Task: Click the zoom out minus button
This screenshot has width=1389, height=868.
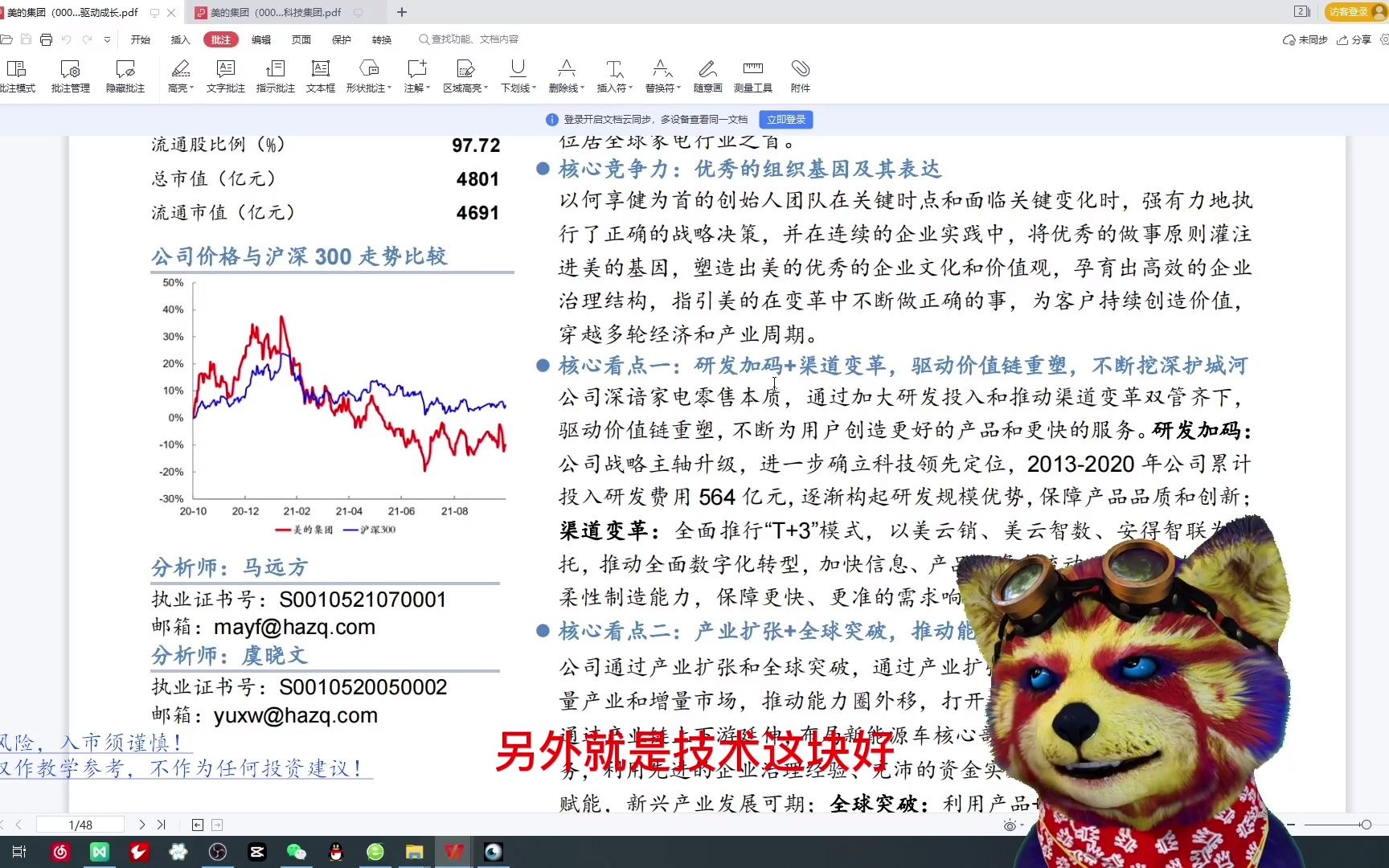Action: 1291,825
